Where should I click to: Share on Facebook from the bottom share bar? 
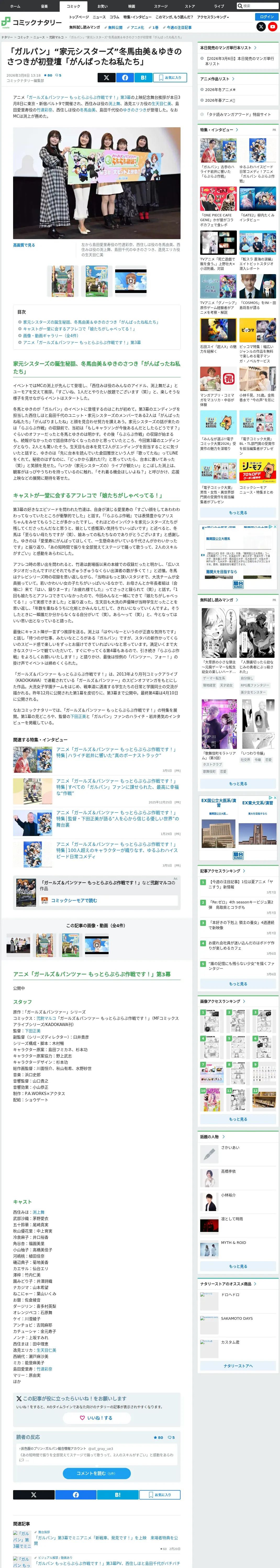(76, 1494)
